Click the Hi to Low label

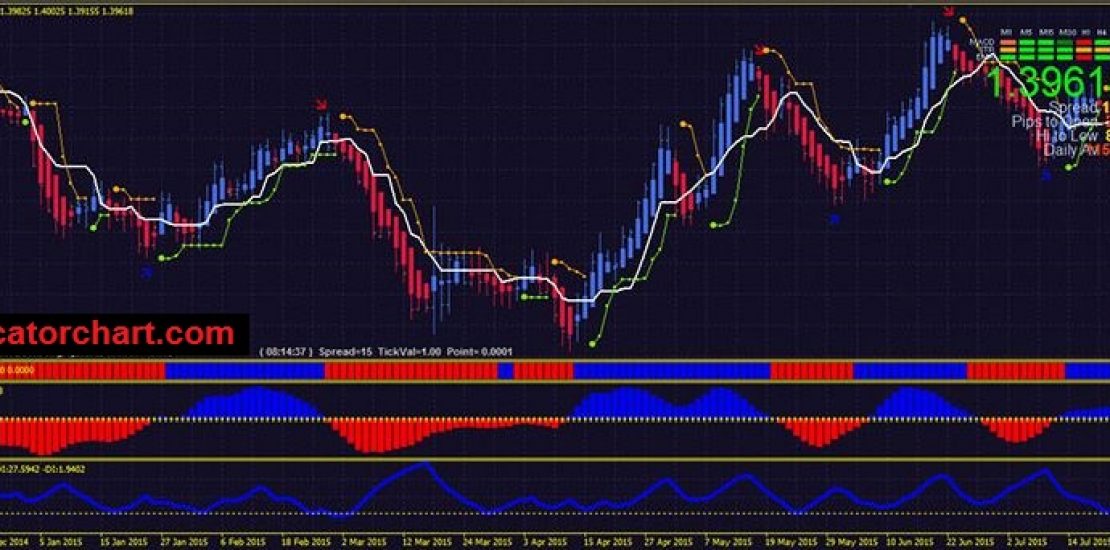pos(1065,135)
